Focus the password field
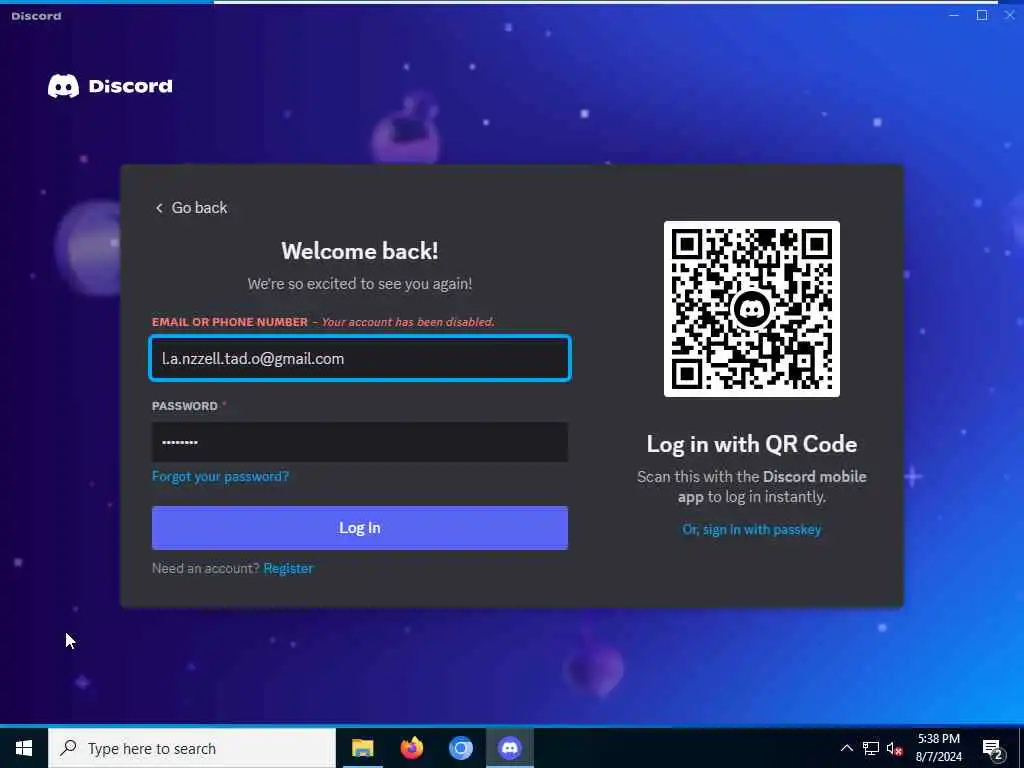1024x768 pixels. coord(360,442)
